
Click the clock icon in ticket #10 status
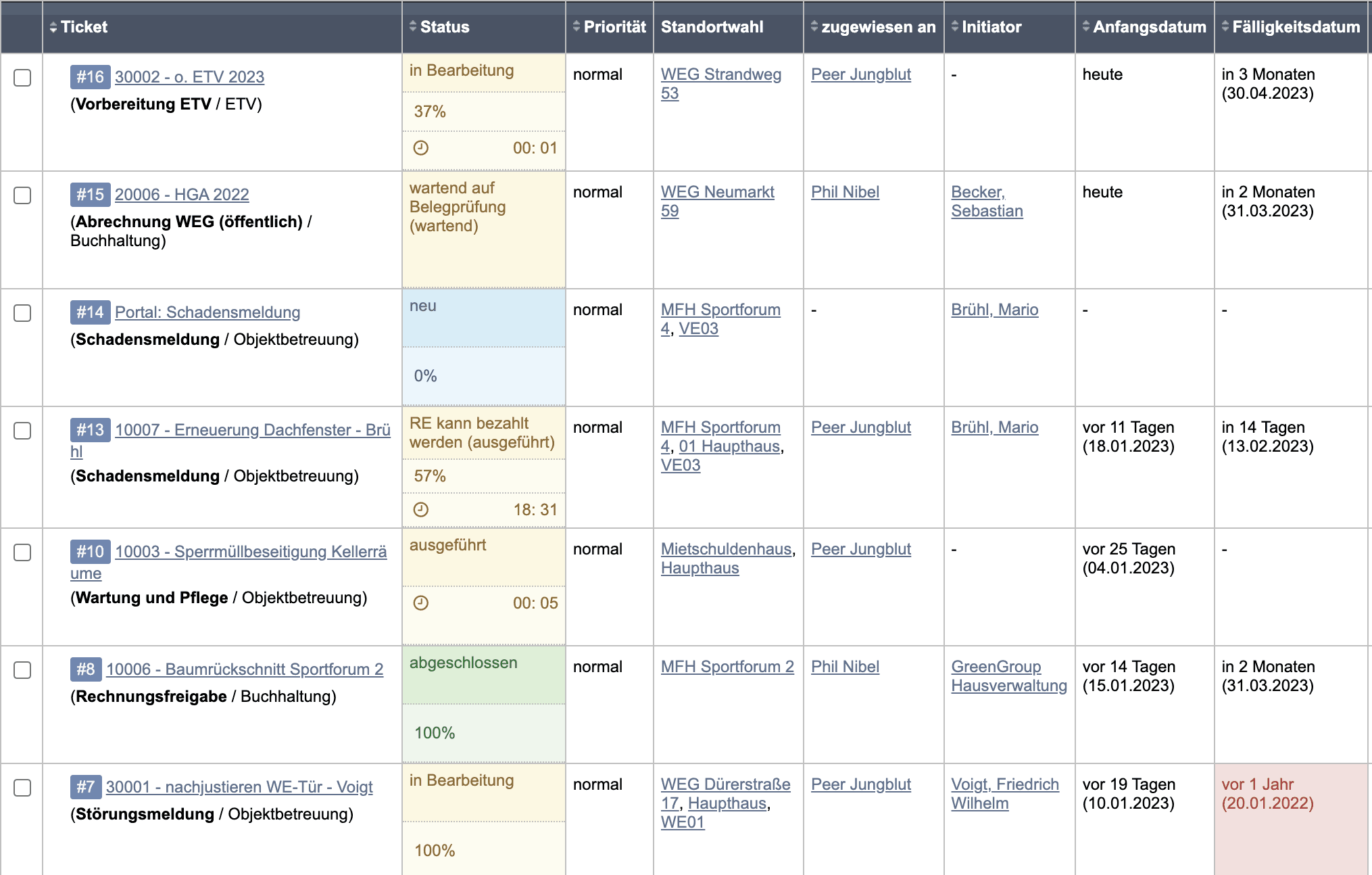420,602
